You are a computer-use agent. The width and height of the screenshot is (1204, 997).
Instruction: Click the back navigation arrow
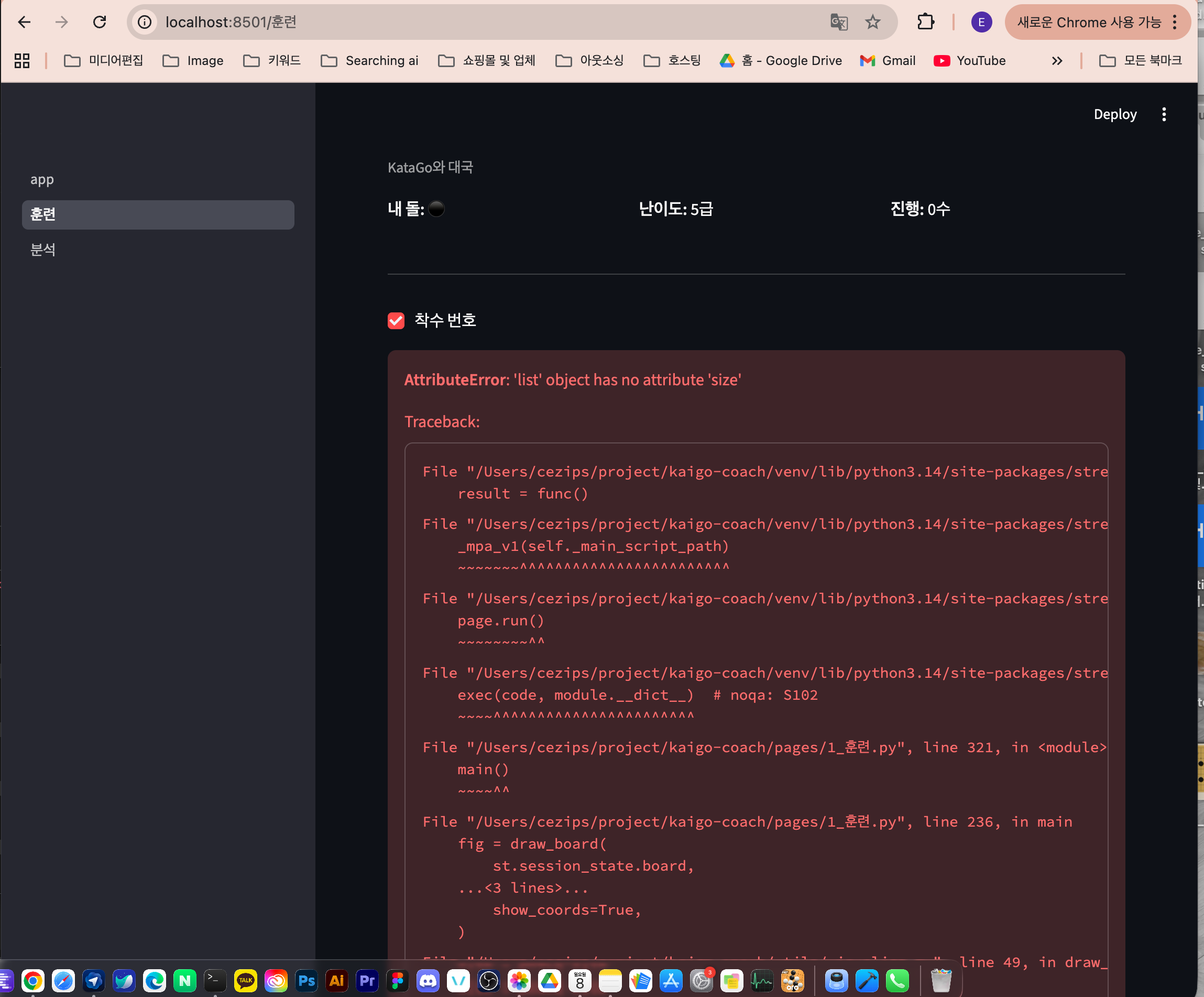click(x=25, y=23)
